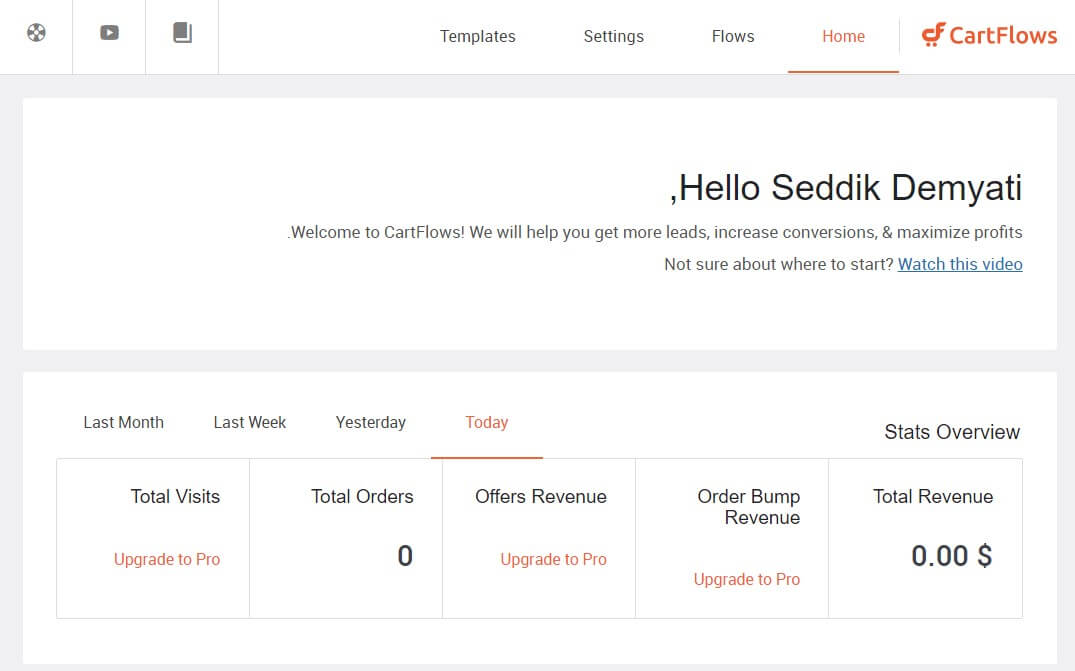Switch stats to Yesterday
This screenshot has height=671, width=1075.
[x=370, y=422]
